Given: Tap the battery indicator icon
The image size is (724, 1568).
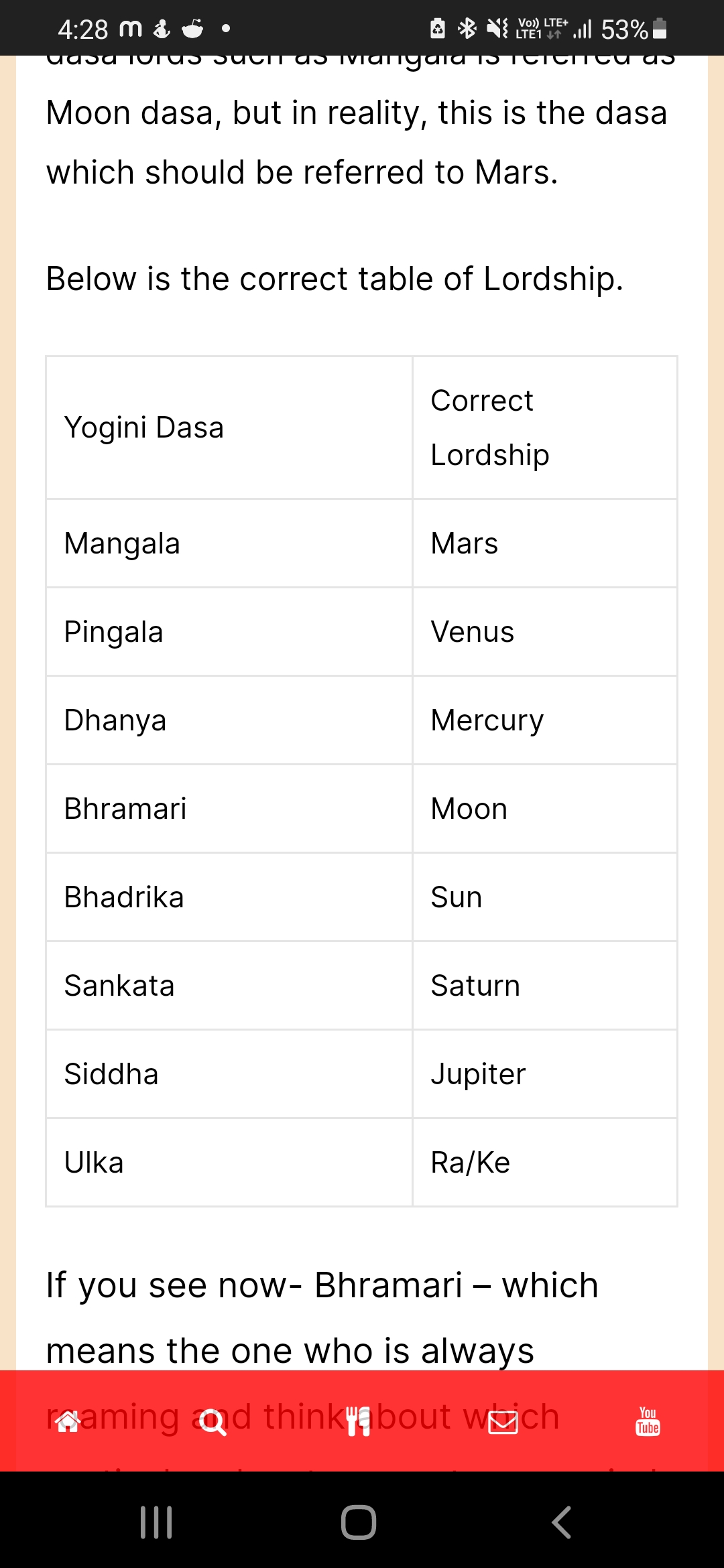Looking at the screenshot, I should (660, 28).
